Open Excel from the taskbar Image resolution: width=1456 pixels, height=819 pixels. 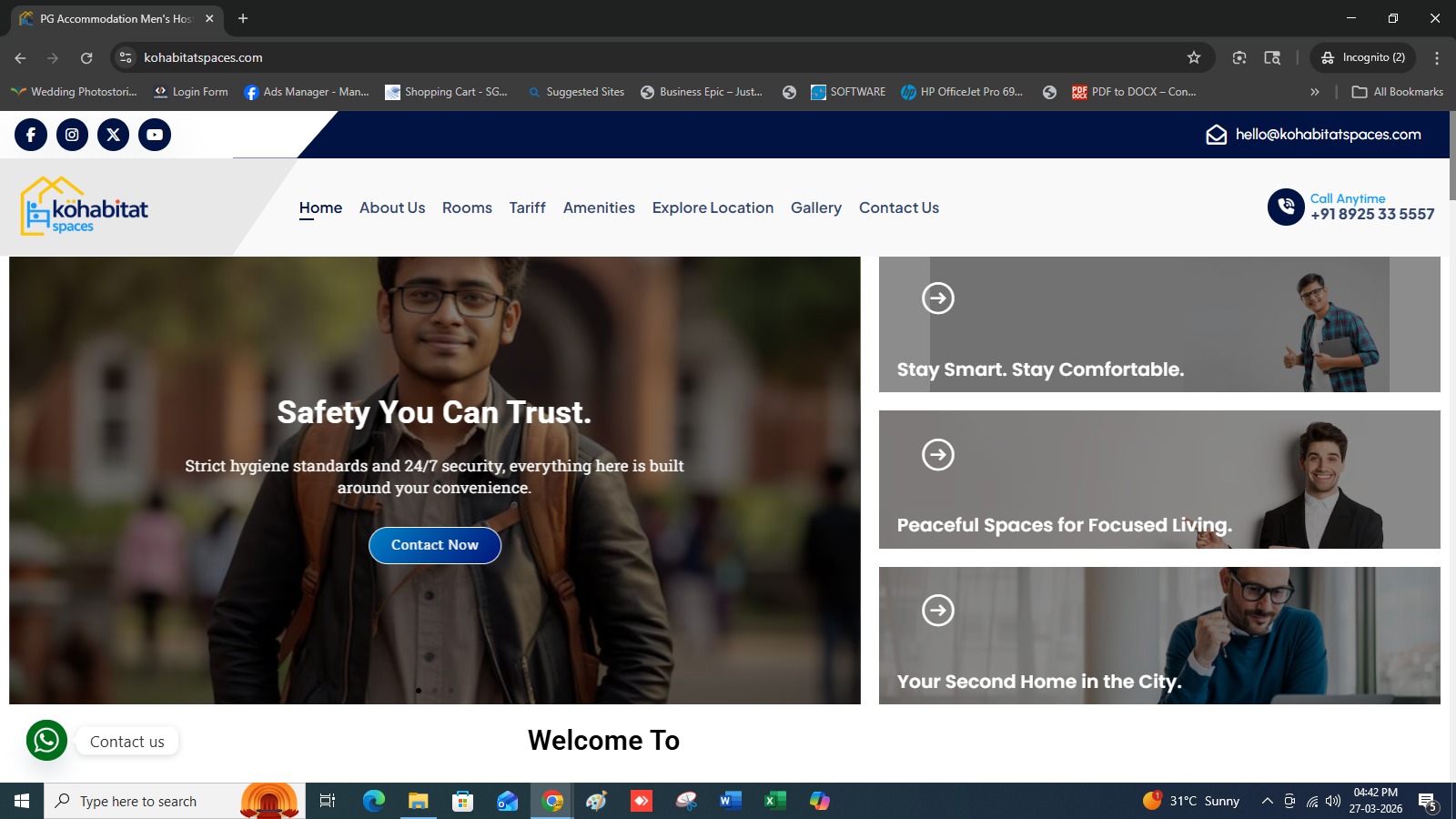pos(774,801)
